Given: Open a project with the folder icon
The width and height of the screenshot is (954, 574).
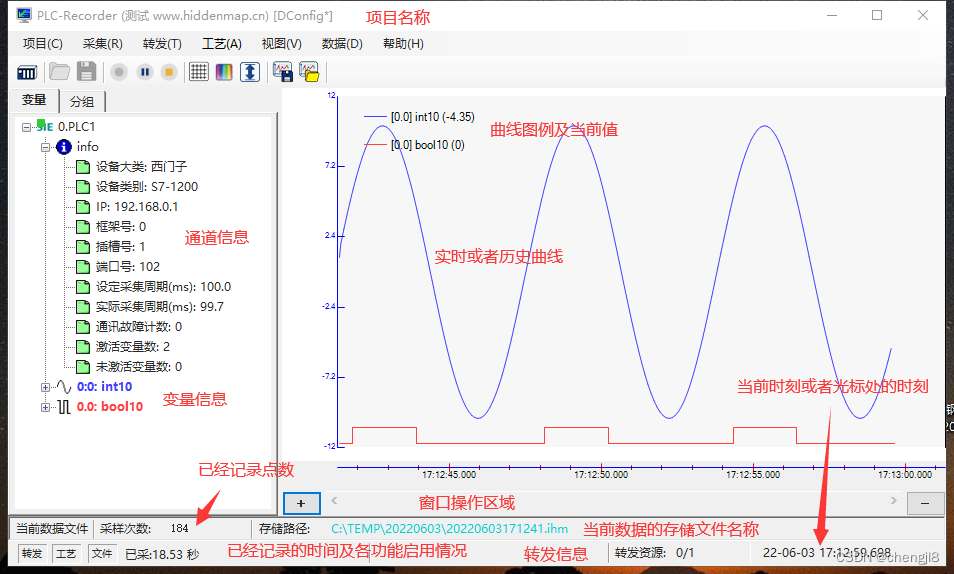Looking at the screenshot, I should [59, 72].
